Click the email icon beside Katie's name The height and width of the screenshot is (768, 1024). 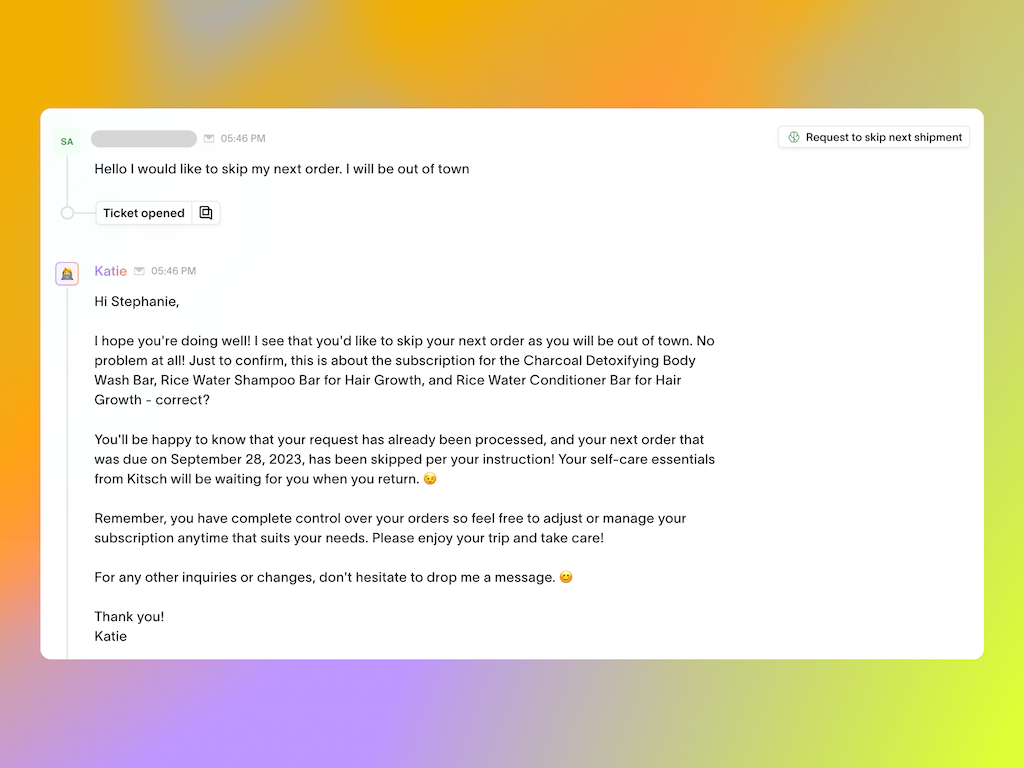pyautogui.click(x=140, y=271)
